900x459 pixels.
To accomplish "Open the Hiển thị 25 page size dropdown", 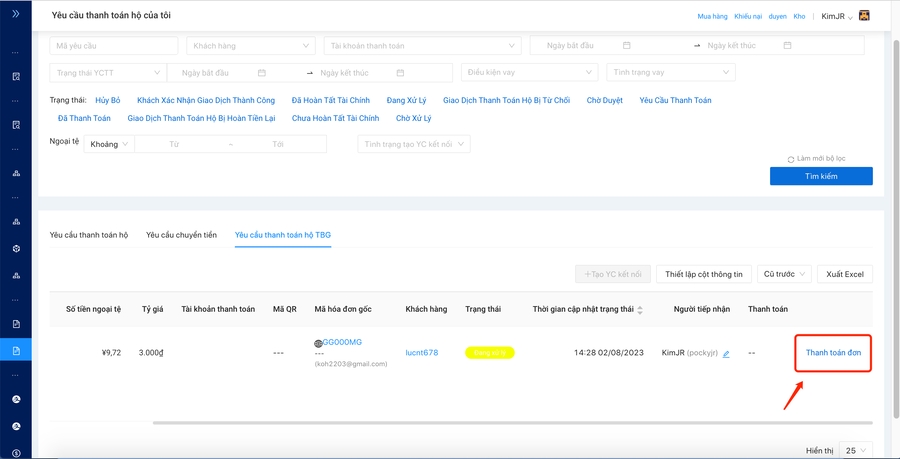I will click(x=855, y=451).
